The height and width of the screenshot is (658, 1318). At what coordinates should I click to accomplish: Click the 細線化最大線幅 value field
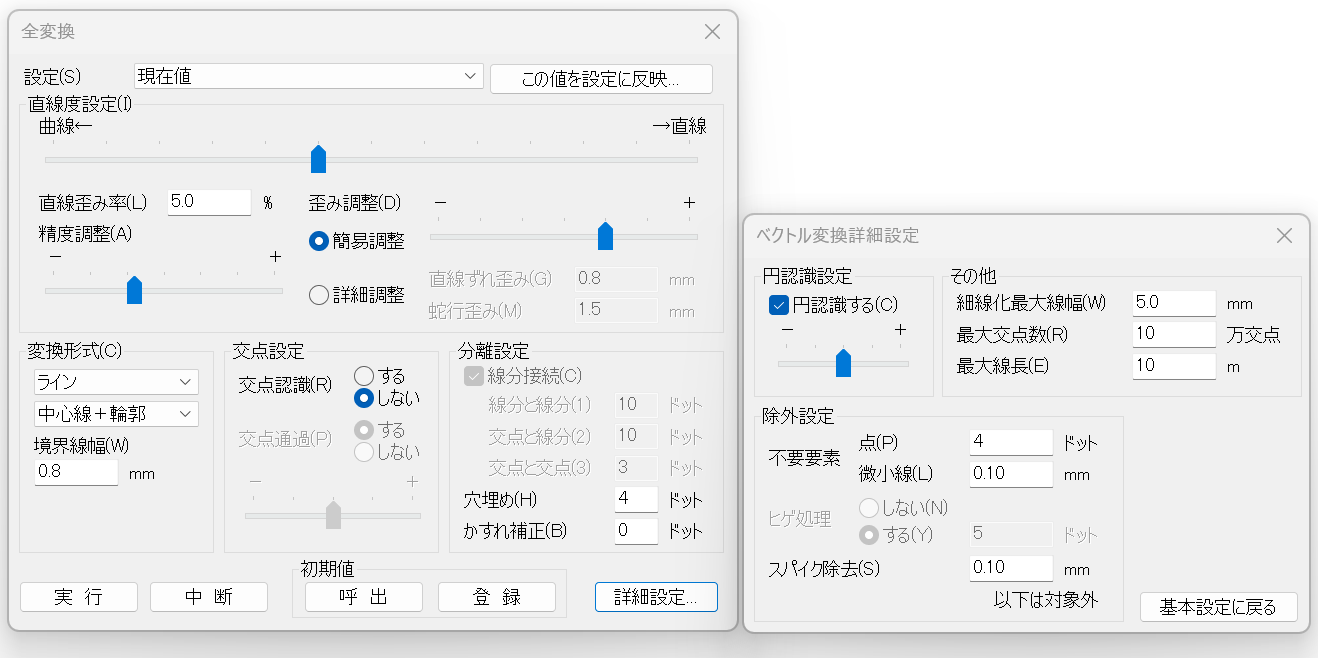[1174, 303]
